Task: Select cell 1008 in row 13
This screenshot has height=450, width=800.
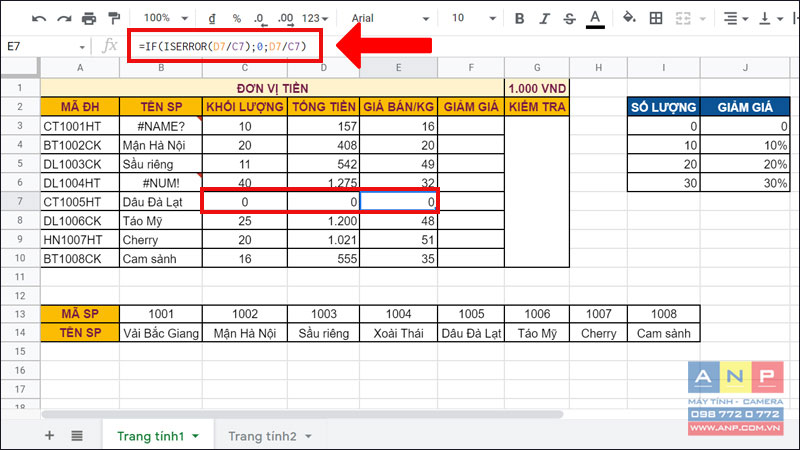Action: coord(664,314)
